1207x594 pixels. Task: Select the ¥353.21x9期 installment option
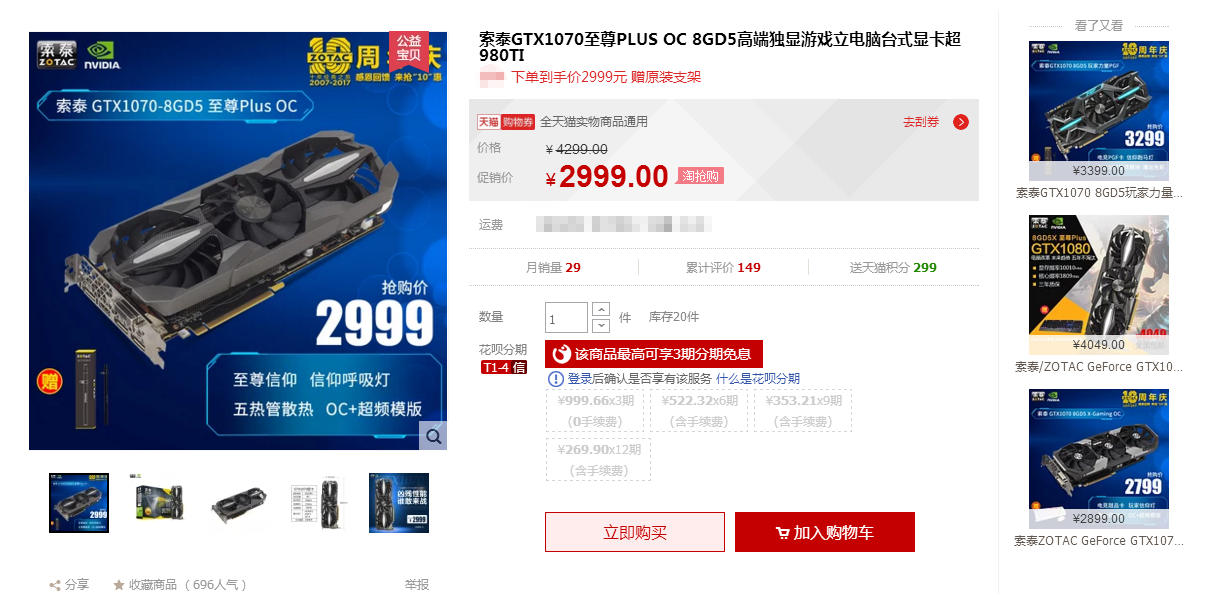pos(801,411)
